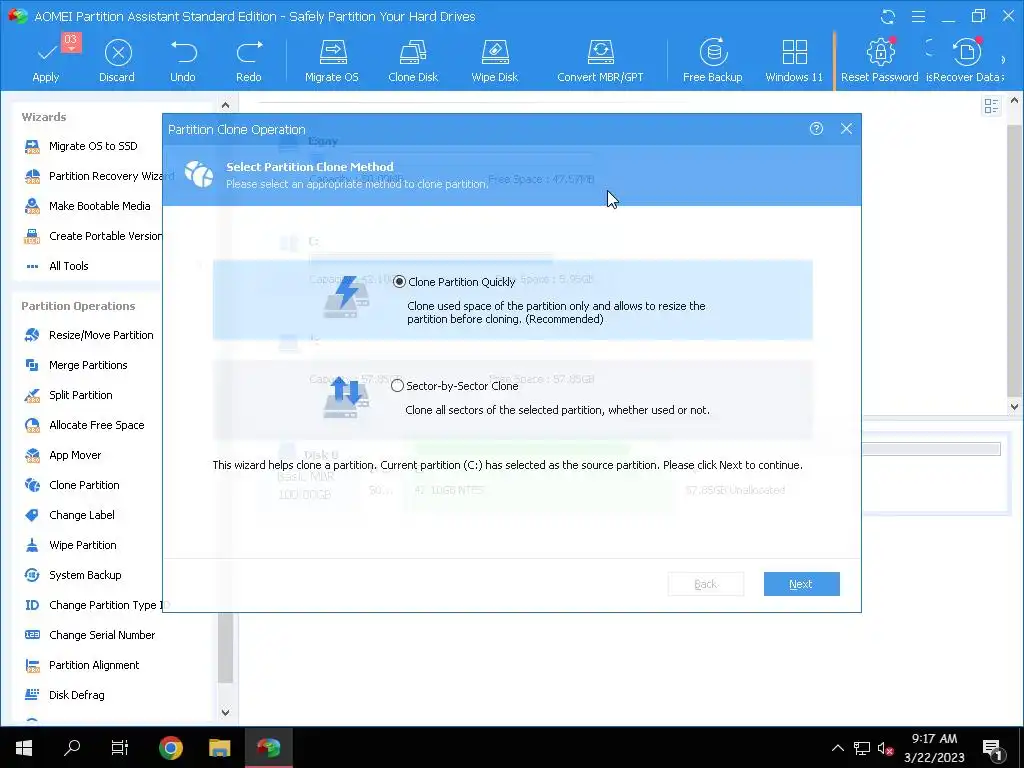1024x768 pixels.
Task: Click the Change Serial Number icon
Action: (x=32, y=635)
